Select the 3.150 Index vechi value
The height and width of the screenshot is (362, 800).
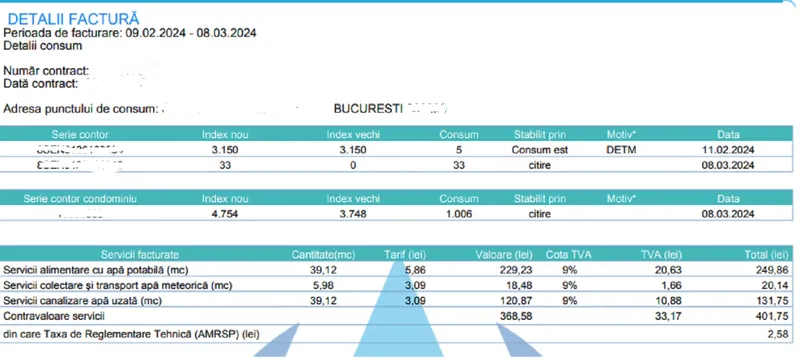coord(353,150)
